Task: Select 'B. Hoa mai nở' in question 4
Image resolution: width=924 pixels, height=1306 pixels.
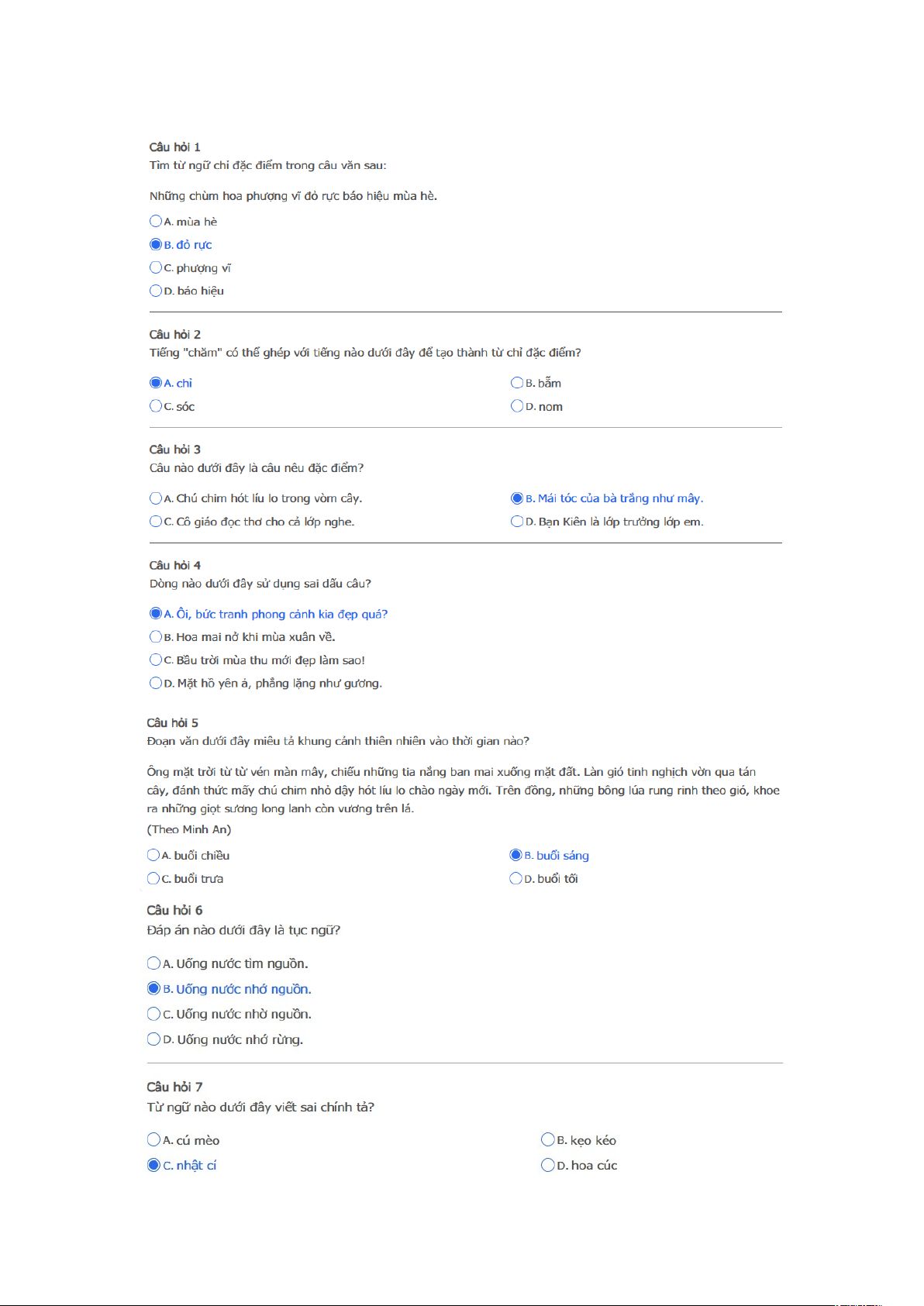Action: coord(156,637)
